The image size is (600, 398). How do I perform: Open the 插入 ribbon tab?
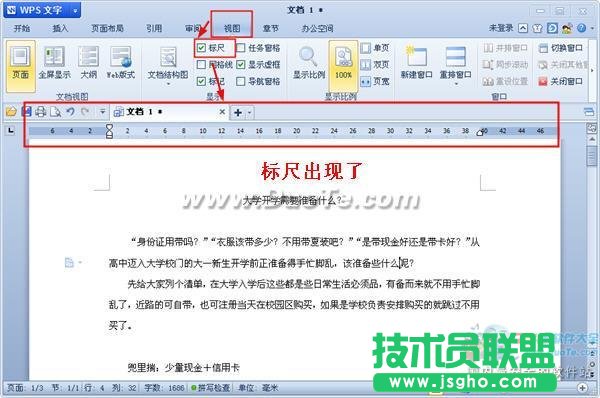tap(60, 28)
